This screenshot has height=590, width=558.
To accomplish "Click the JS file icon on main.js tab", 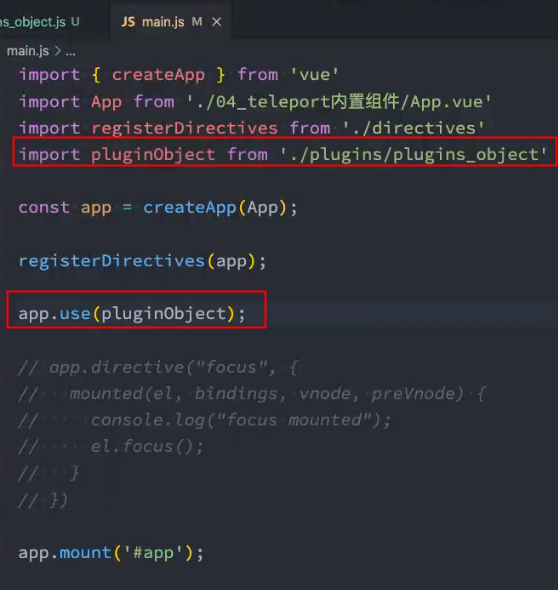I will [x=128, y=22].
